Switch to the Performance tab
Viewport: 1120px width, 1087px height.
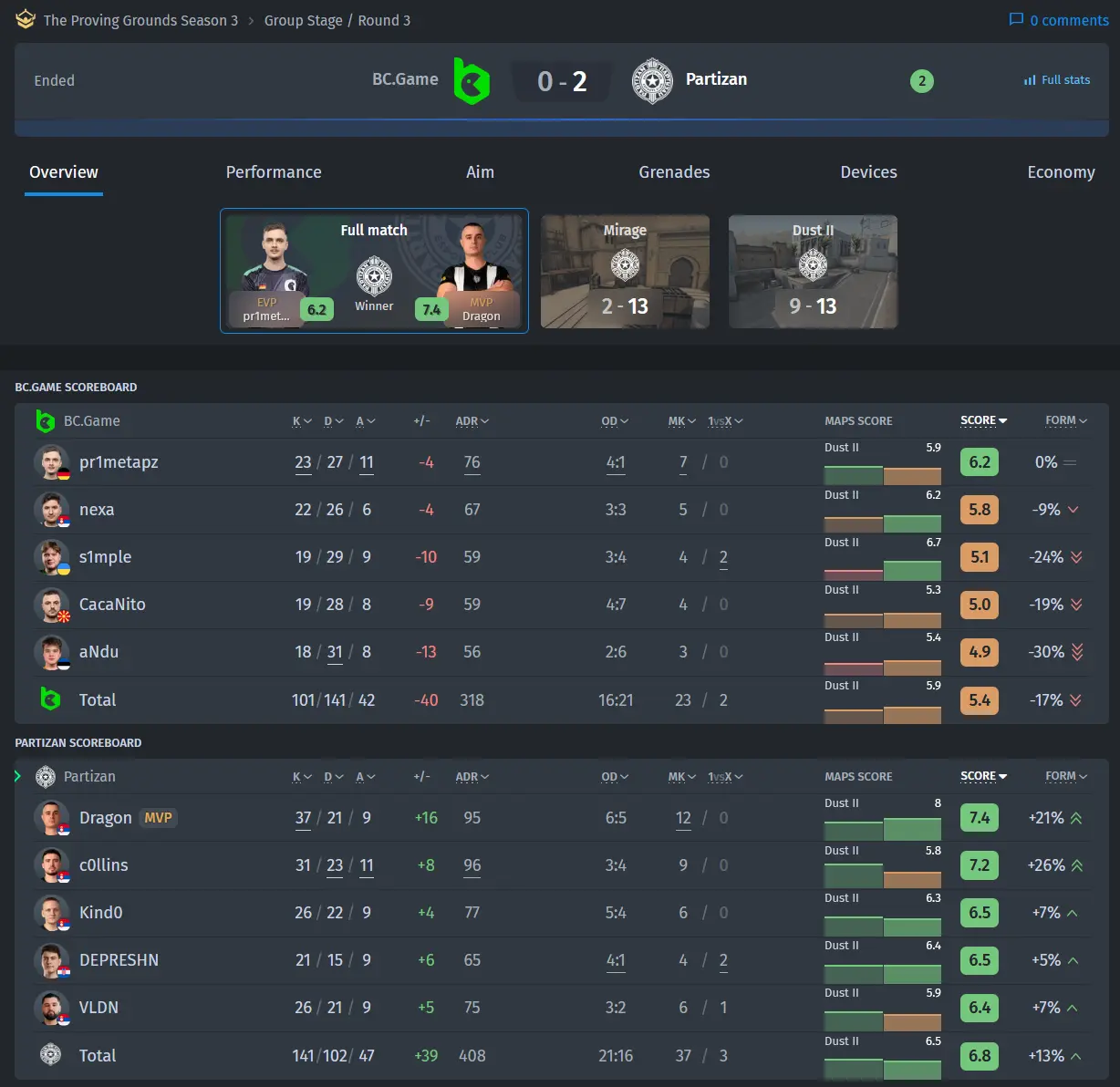[x=274, y=172]
